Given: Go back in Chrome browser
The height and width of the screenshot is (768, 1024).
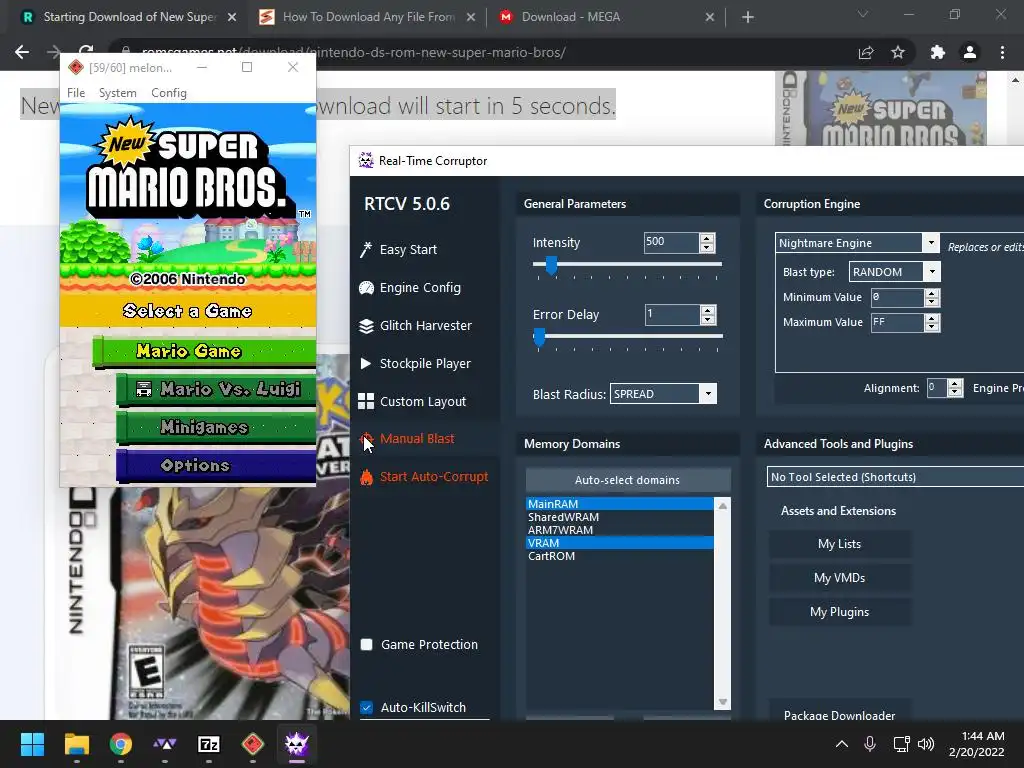Looking at the screenshot, I should pos(22,53).
